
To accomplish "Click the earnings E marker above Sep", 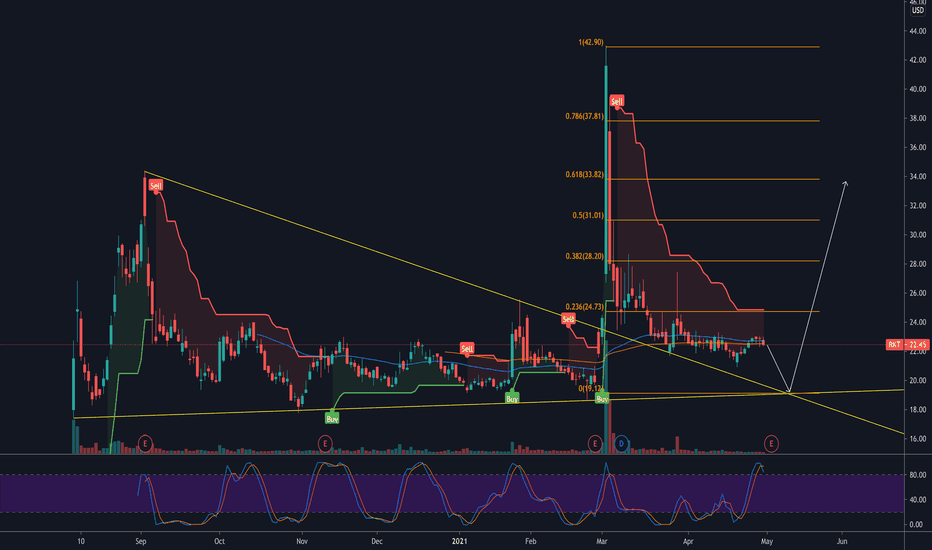I will [145, 443].
